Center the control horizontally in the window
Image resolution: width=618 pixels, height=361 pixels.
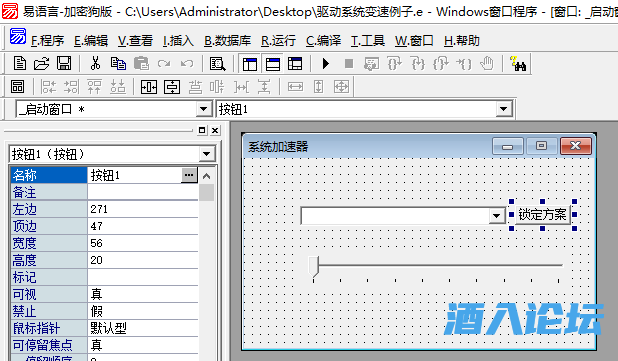(x=149, y=87)
